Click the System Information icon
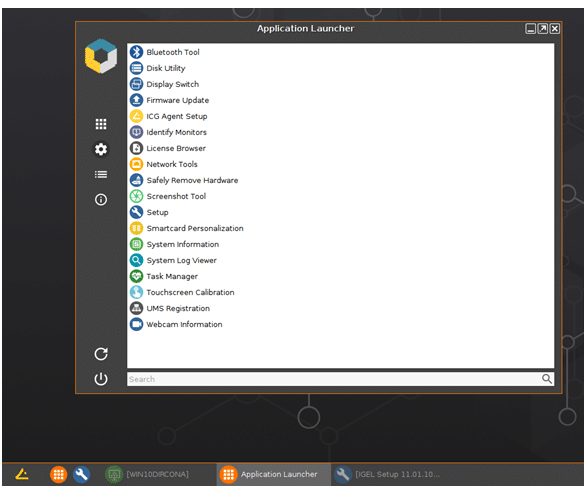This screenshot has height=493, width=585. click(x=136, y=244)
